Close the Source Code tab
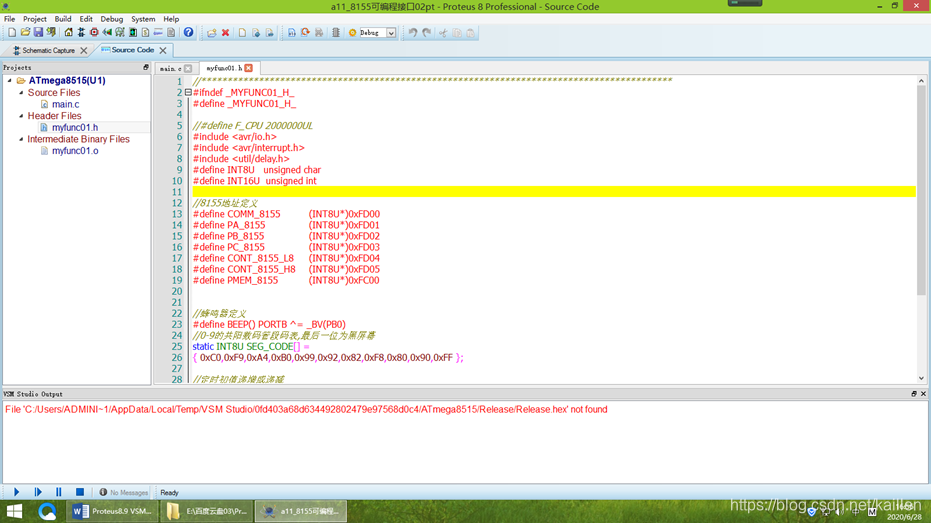 tap(163, 50)
